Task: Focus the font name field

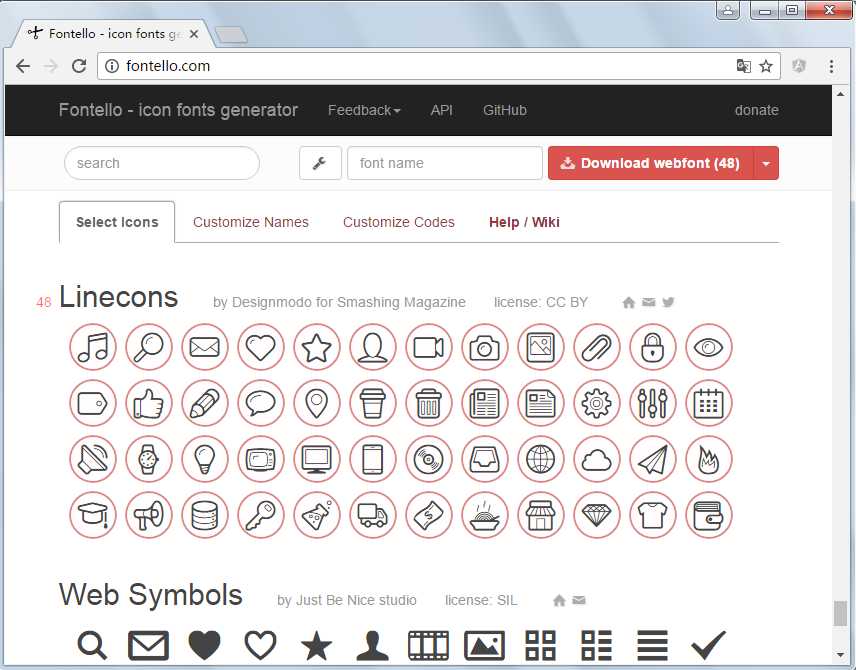Action: (x=445, y=163)
